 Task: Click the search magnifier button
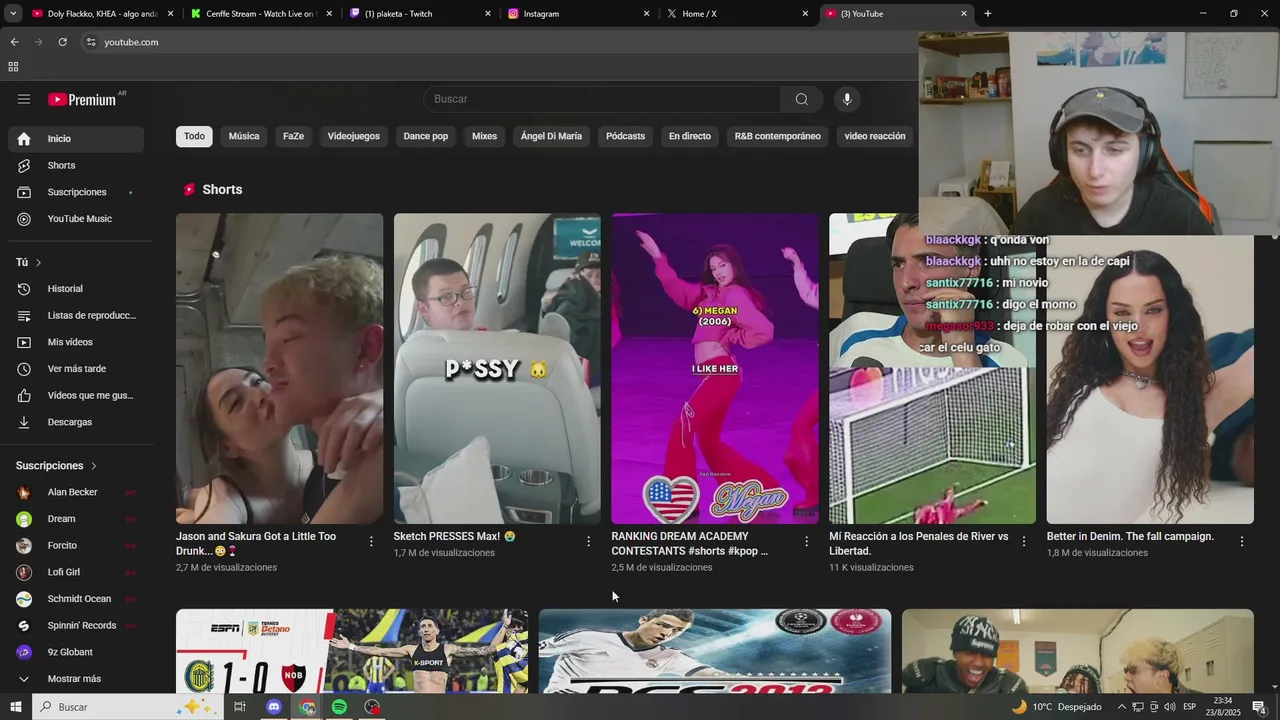pos(802,99)
